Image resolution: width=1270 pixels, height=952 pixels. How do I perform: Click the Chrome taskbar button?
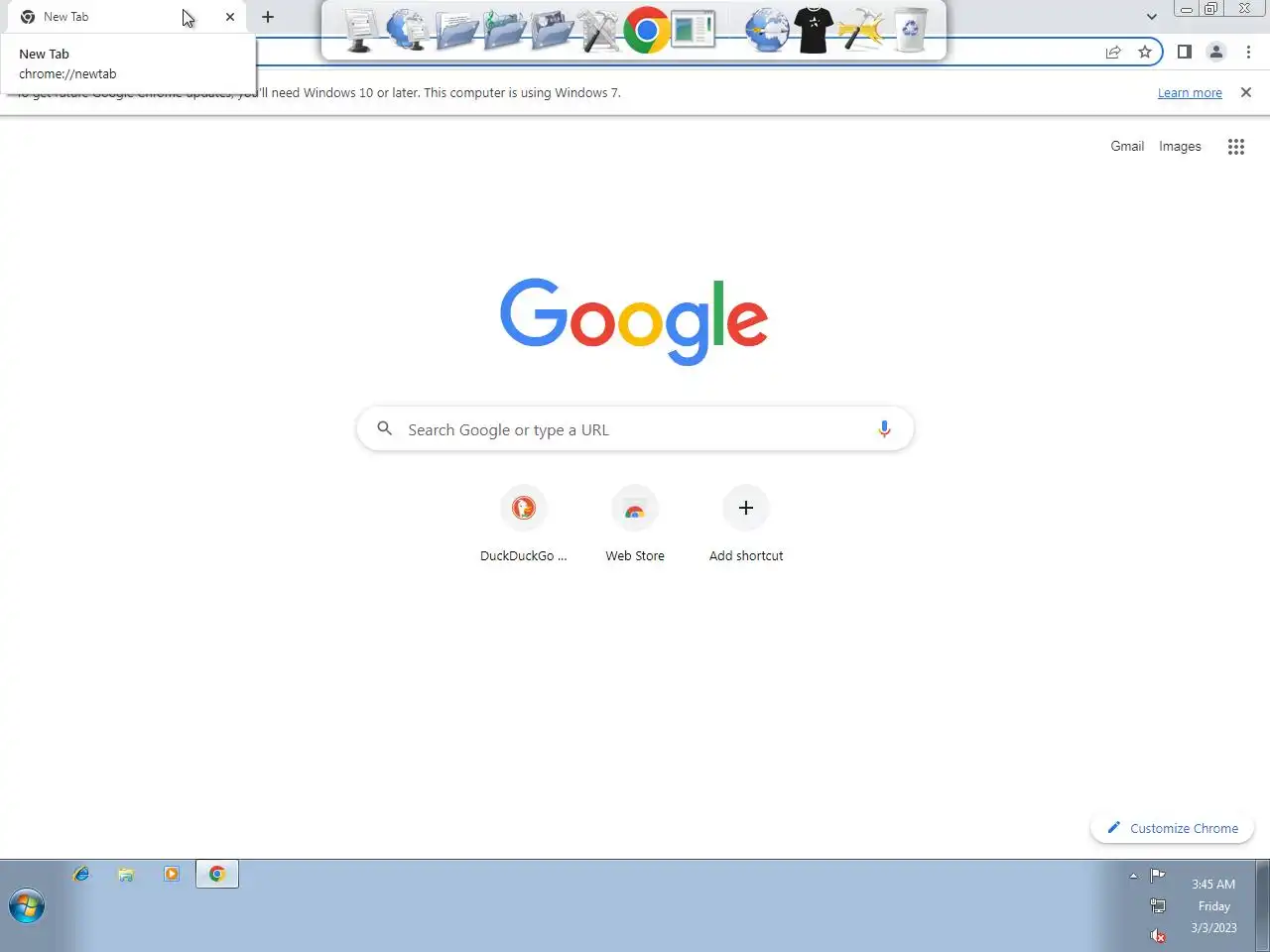217,874
